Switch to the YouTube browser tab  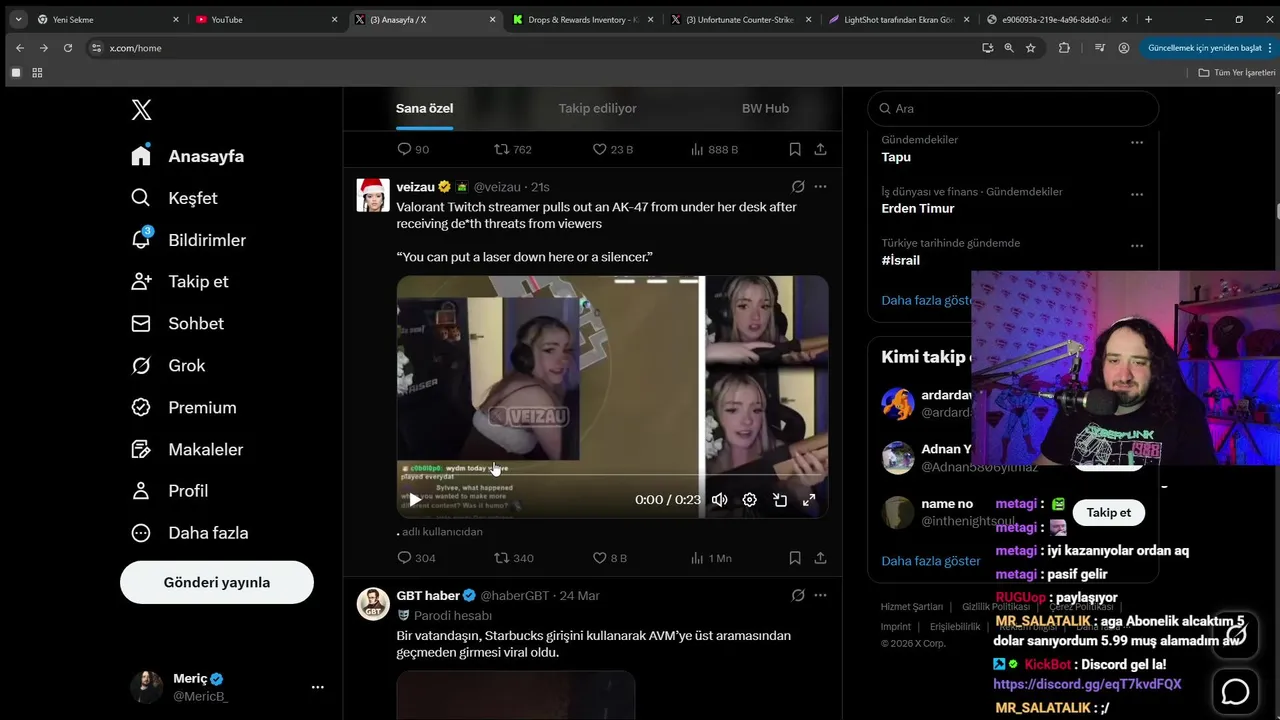[x=265, y=19]
